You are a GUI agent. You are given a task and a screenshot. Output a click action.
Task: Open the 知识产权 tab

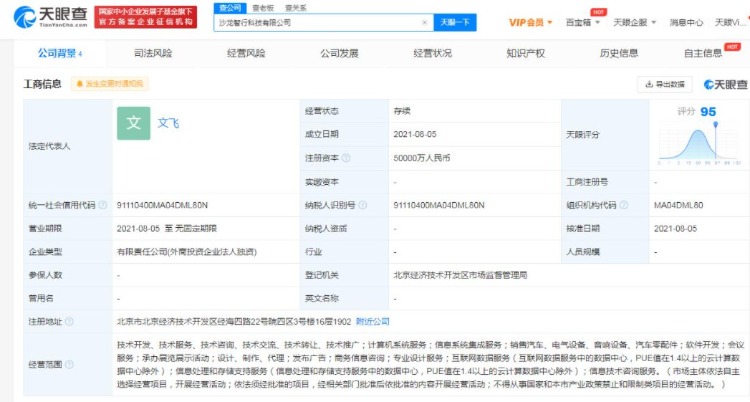[526, 53]
